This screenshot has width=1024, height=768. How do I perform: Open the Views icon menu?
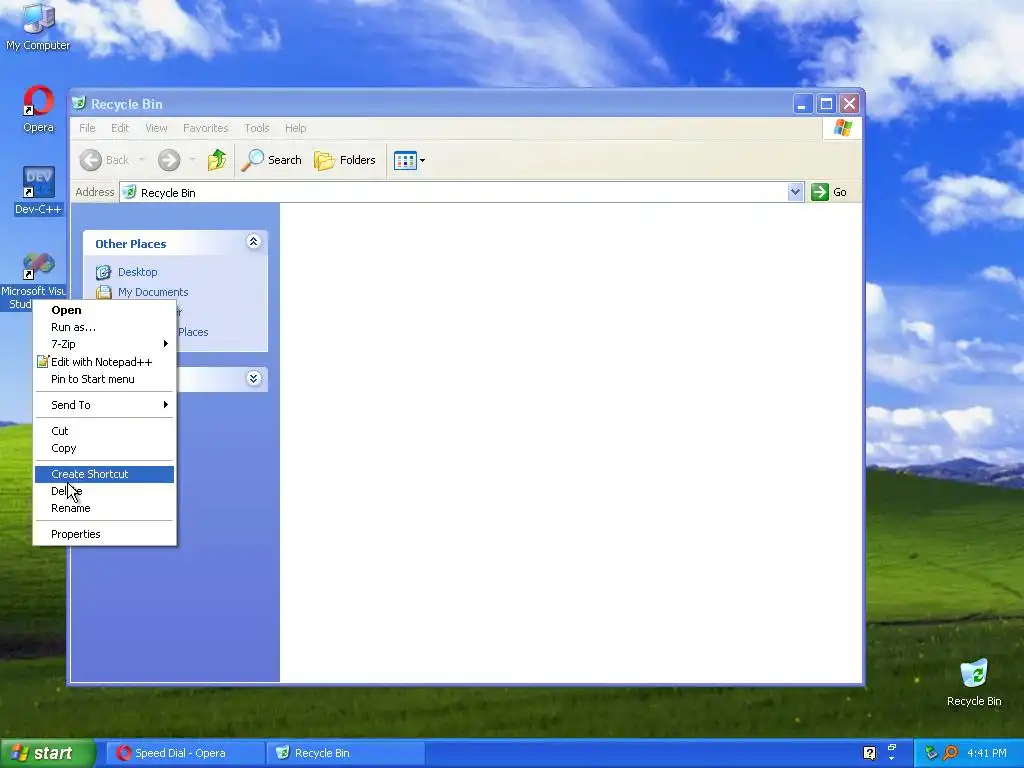point(409,160)
